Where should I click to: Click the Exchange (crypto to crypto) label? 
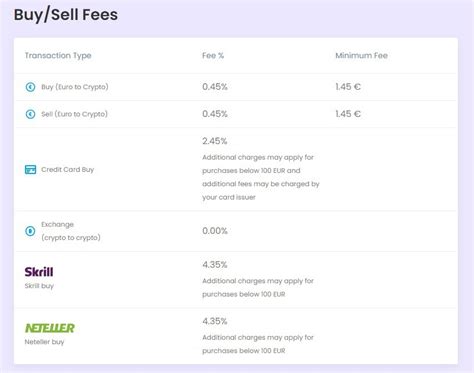(x=71, y=231)
